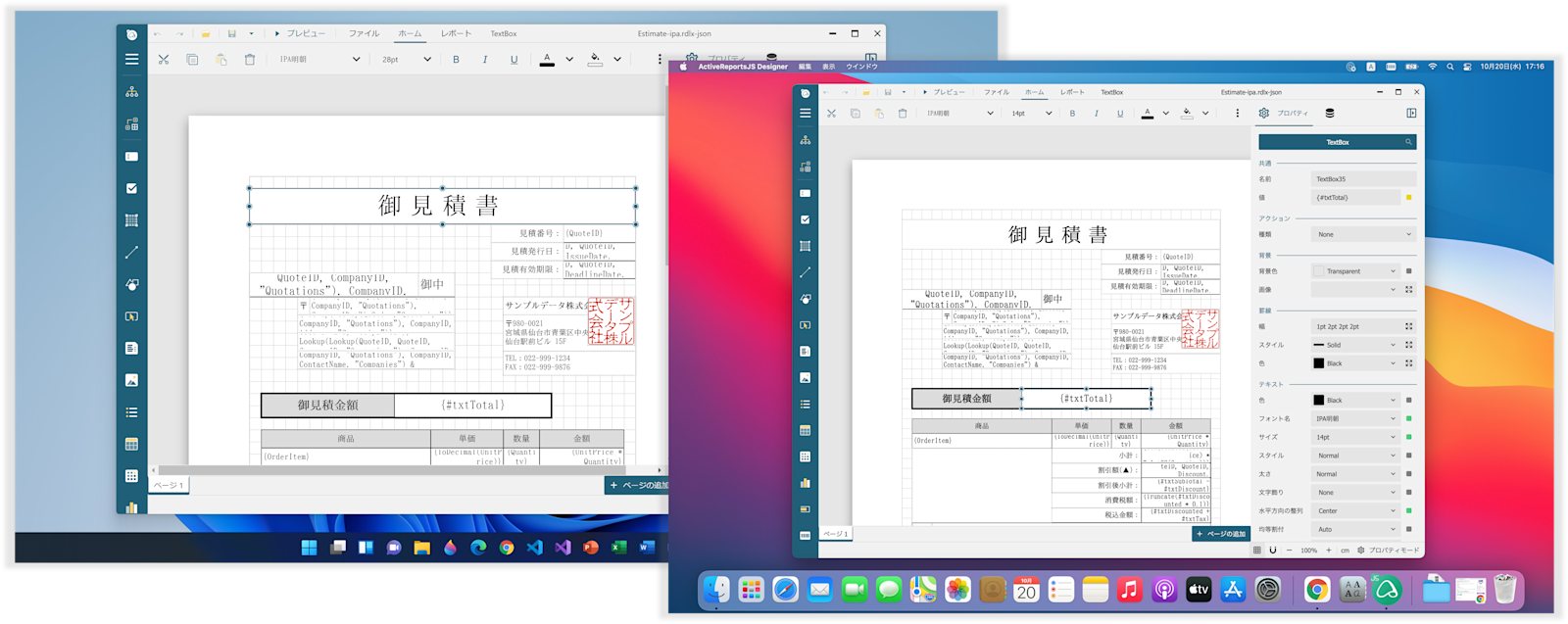
Task: Open the border style Solid dropdown
Action: 1355,345
